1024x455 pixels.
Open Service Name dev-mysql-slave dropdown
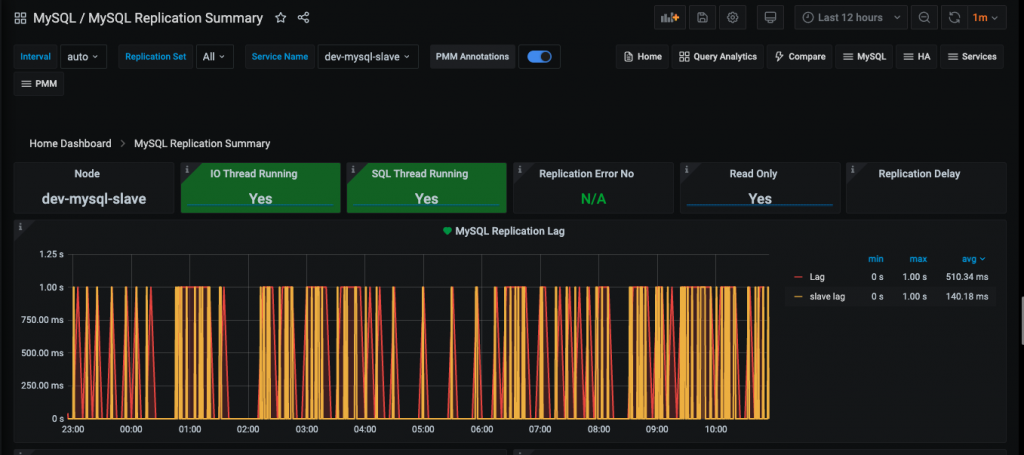tap(367, 57)
